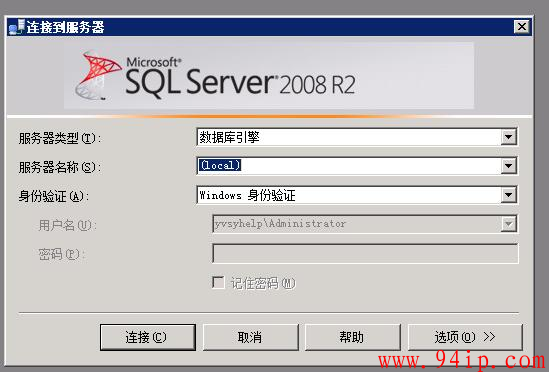Expand options with 选项(O) >> button
Screen dimensions: 549x372
(465, 337)
